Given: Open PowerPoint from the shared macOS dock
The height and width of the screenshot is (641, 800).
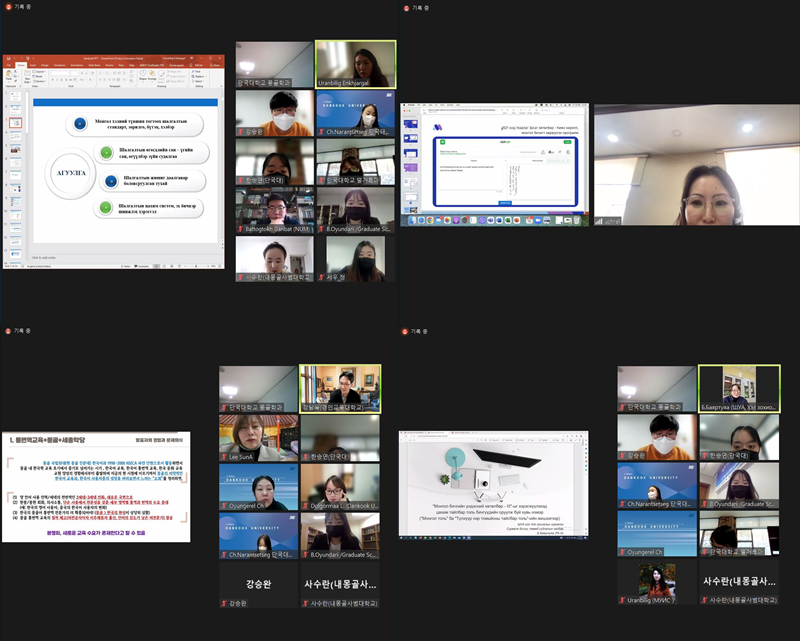Looking at the screenshot, I should point(517,220).
